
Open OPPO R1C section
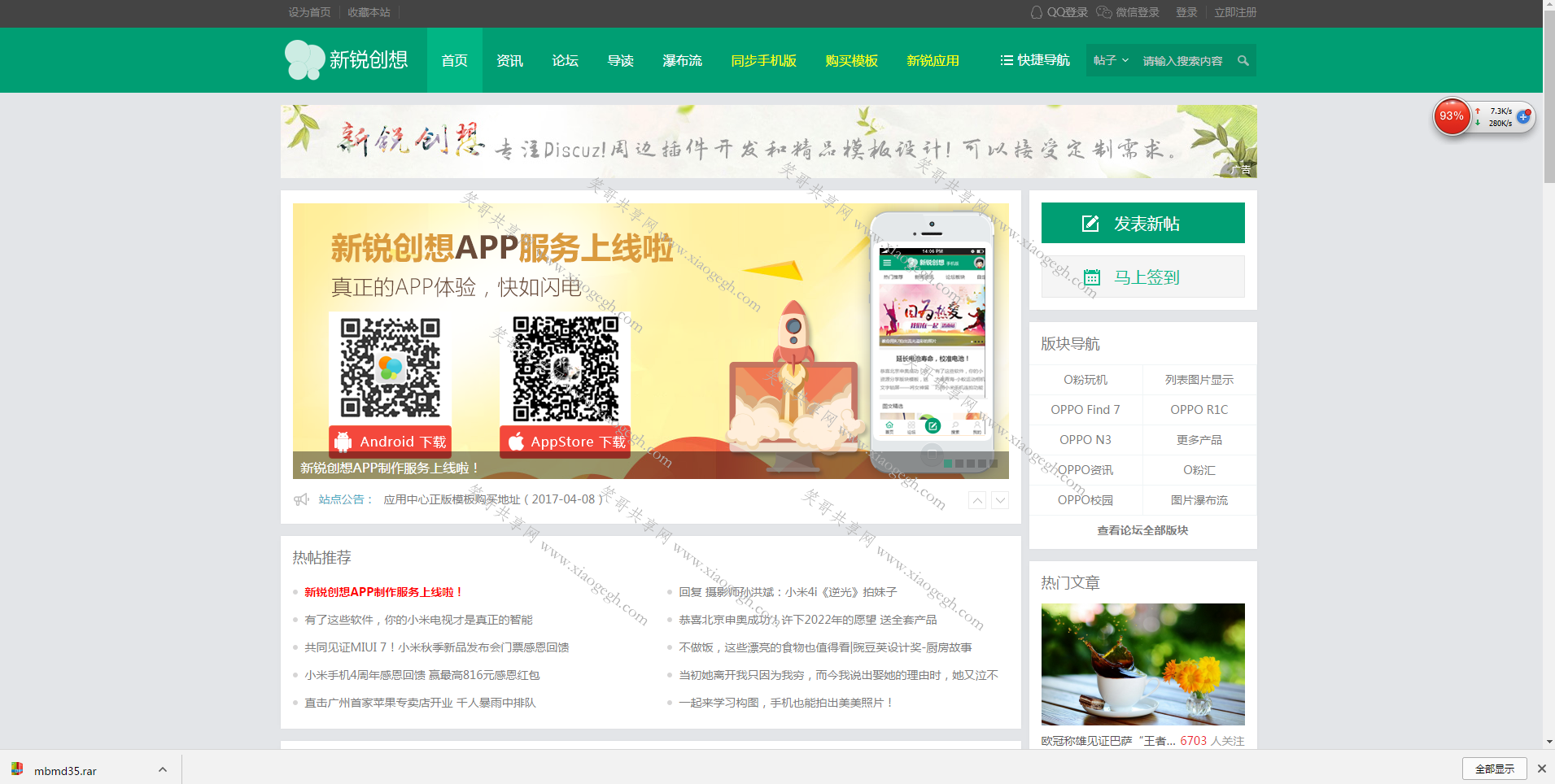[x=1199, y=410]
